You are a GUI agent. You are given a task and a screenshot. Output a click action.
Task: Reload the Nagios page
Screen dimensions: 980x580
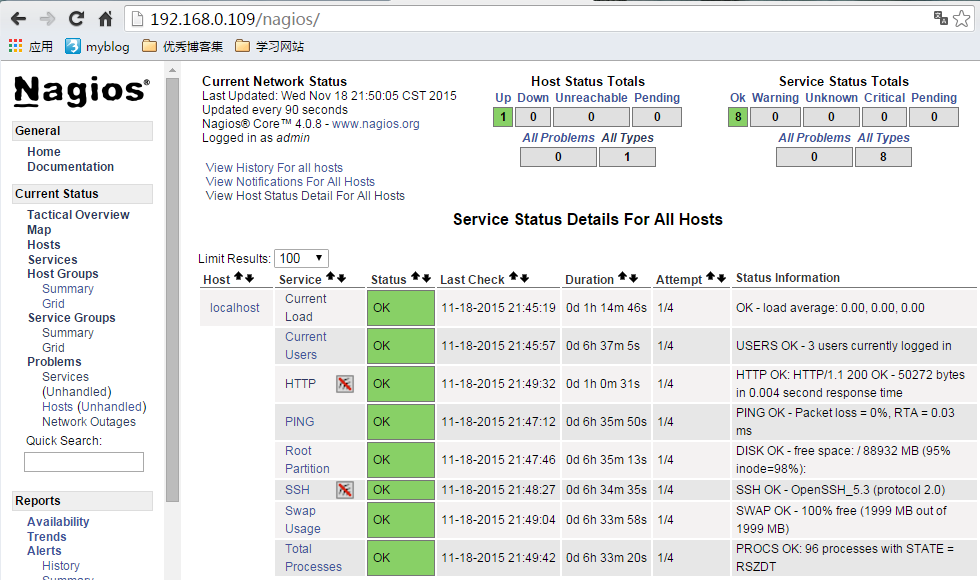coord(76,19)
